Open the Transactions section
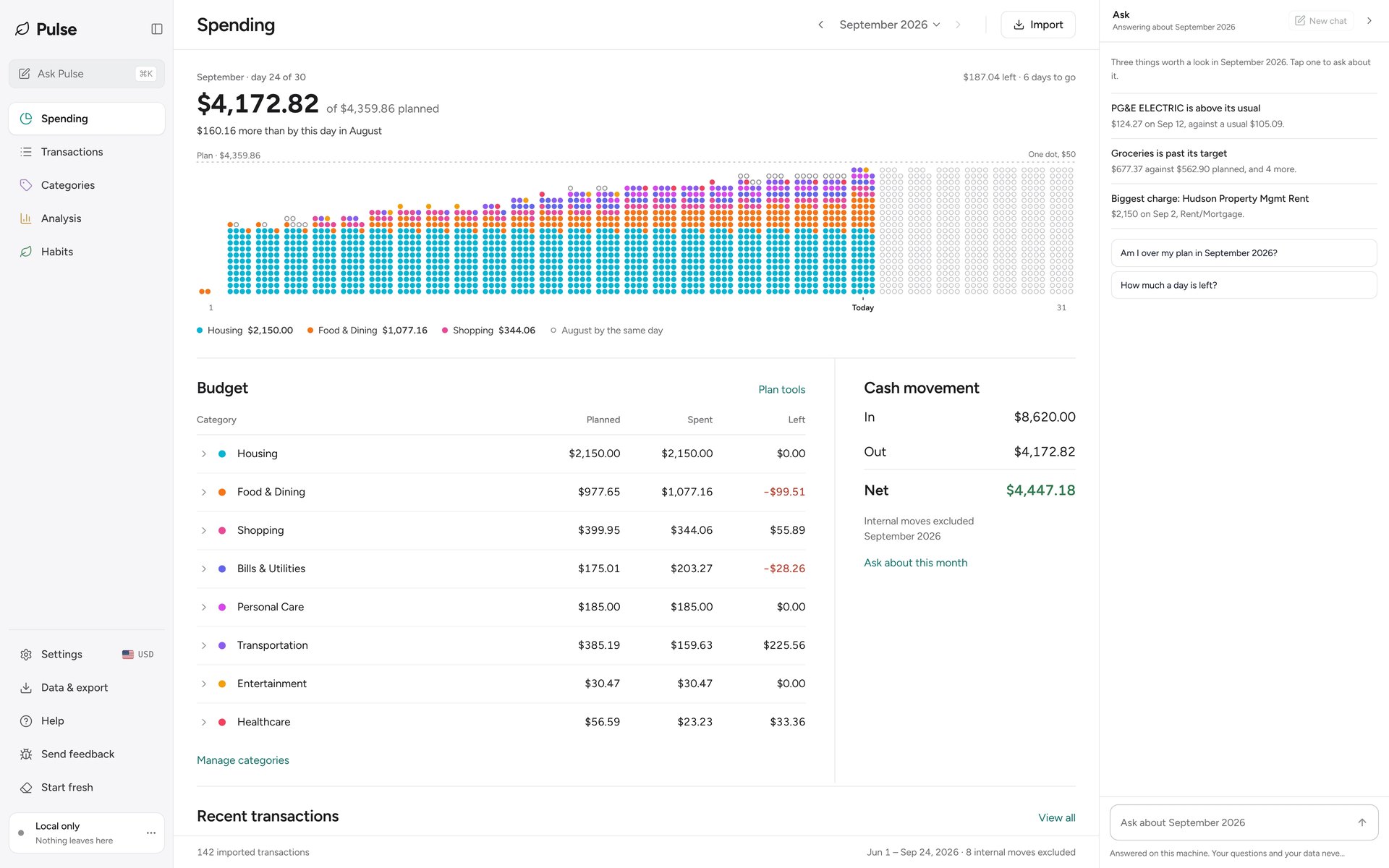1389x868 pixels. (87, 152)
